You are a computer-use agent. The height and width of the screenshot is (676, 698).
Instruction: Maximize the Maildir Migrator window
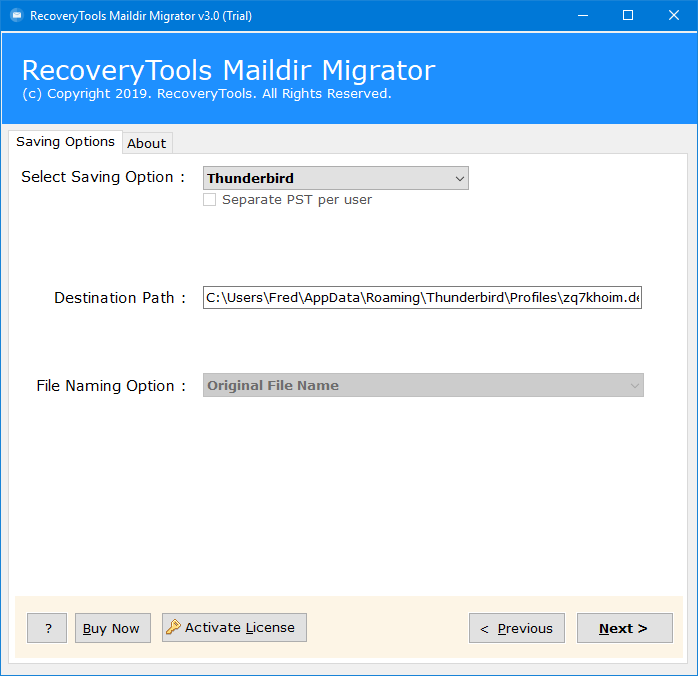tap(628, 16)
